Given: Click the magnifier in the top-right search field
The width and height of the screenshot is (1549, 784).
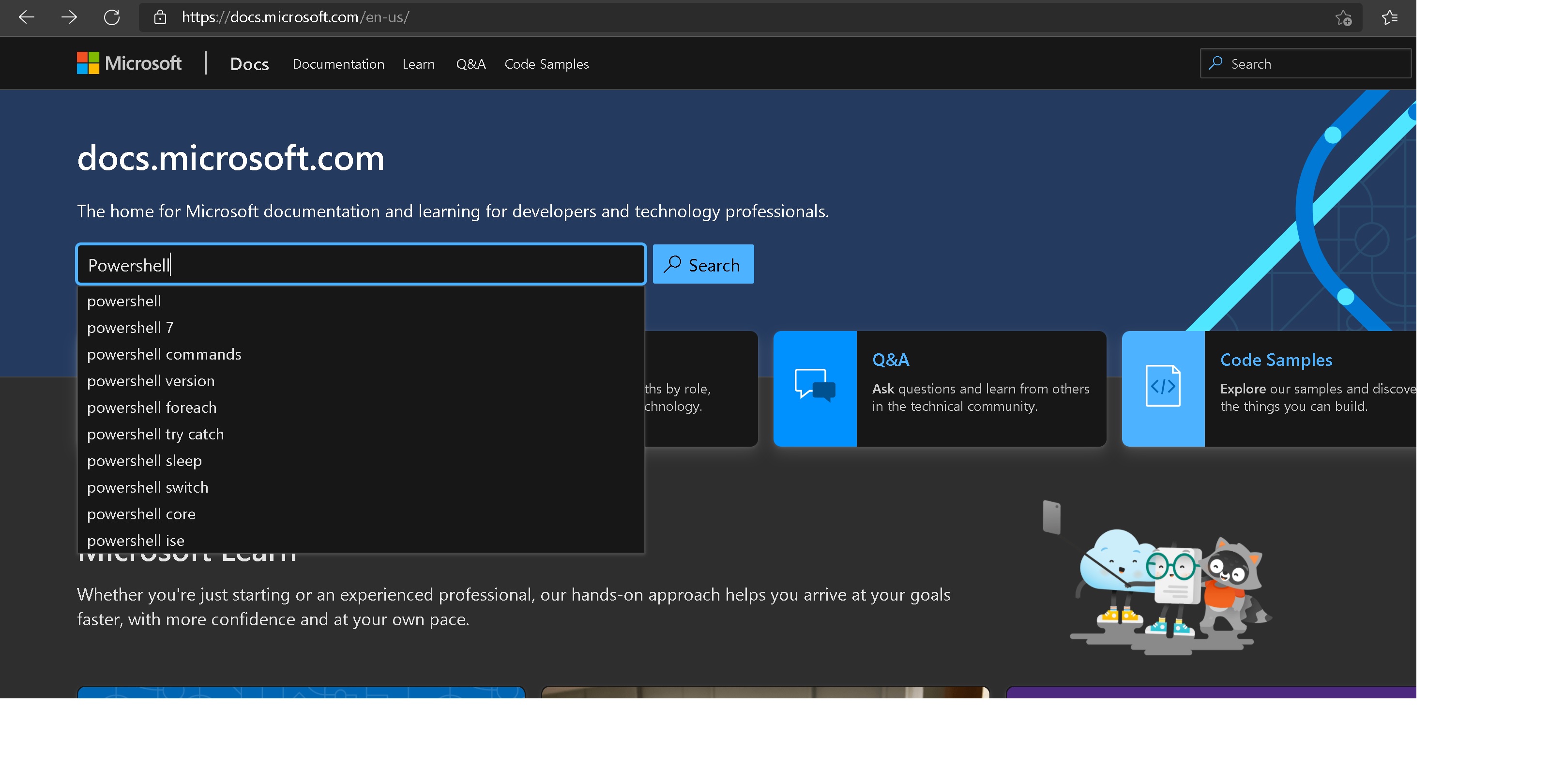Looking at the screenshot, I should pos(1216,62).
